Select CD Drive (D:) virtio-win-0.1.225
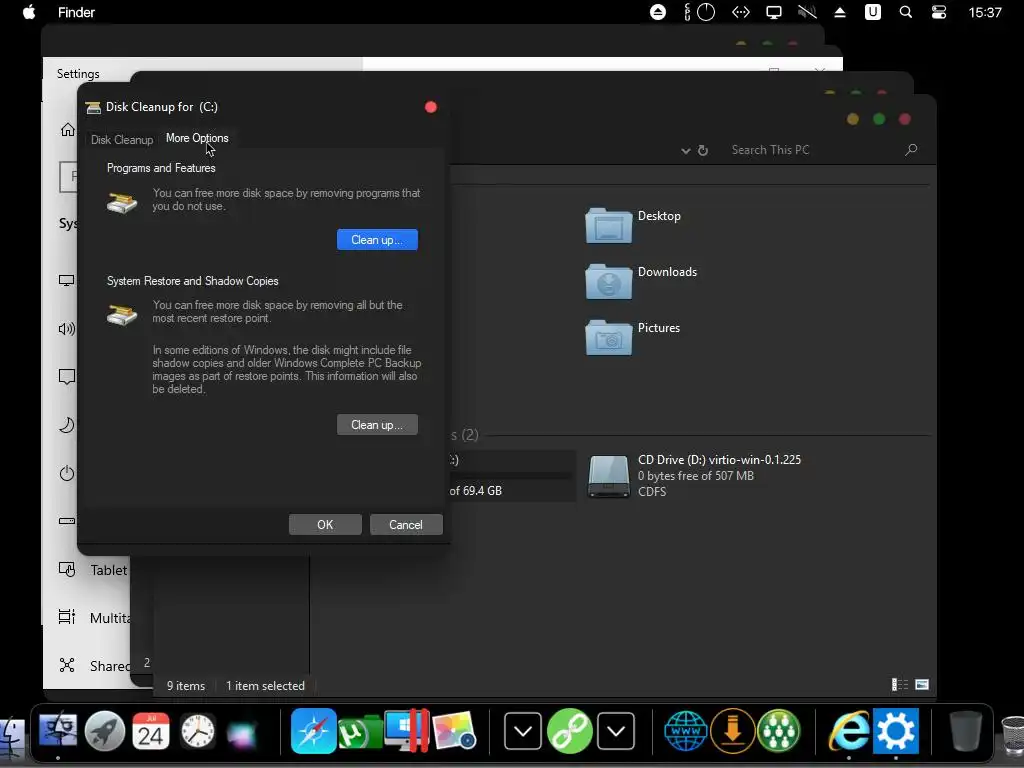The height and width of the screenshot is (768, 1024). coord(694,475)
